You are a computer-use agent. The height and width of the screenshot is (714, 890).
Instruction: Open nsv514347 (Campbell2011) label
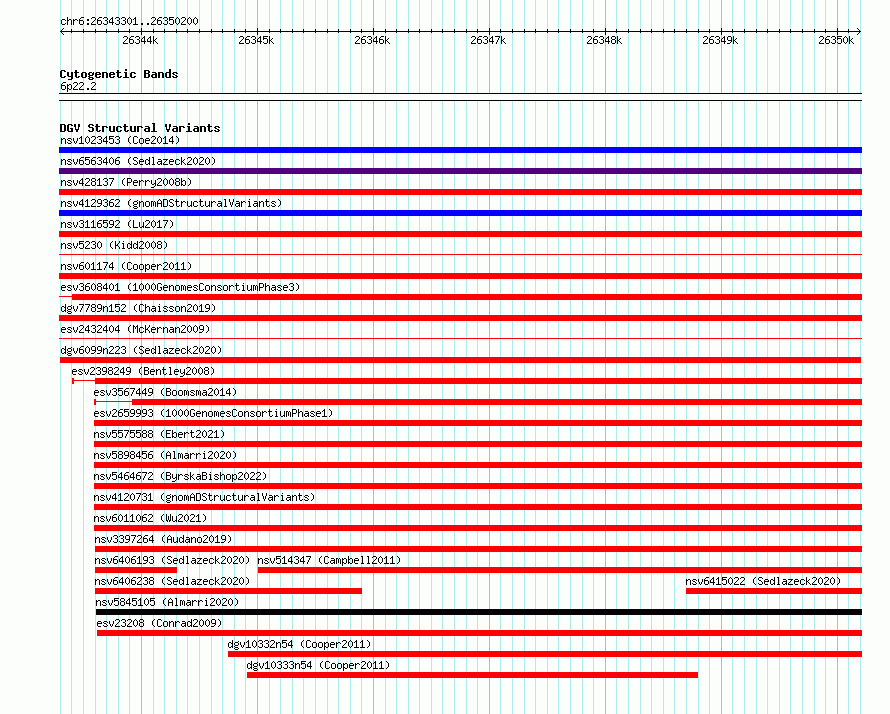click(329, 560)
